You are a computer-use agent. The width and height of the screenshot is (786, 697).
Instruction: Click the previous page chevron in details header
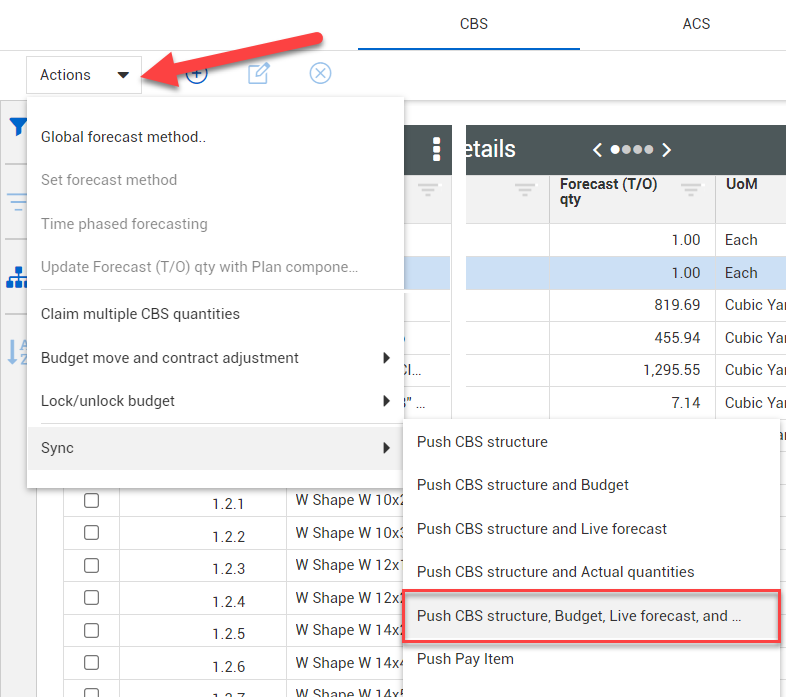point(597,150)
